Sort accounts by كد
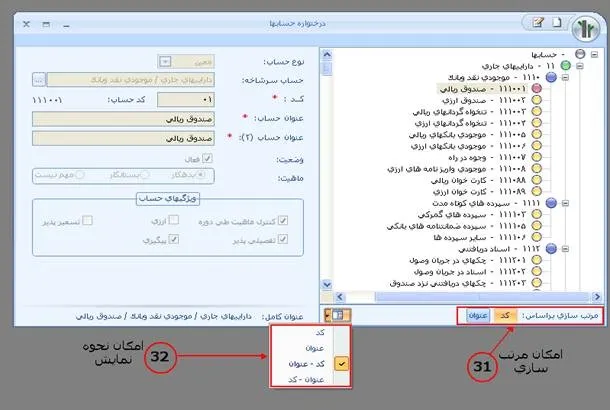The image size is (610, 410). pos(505,315)
